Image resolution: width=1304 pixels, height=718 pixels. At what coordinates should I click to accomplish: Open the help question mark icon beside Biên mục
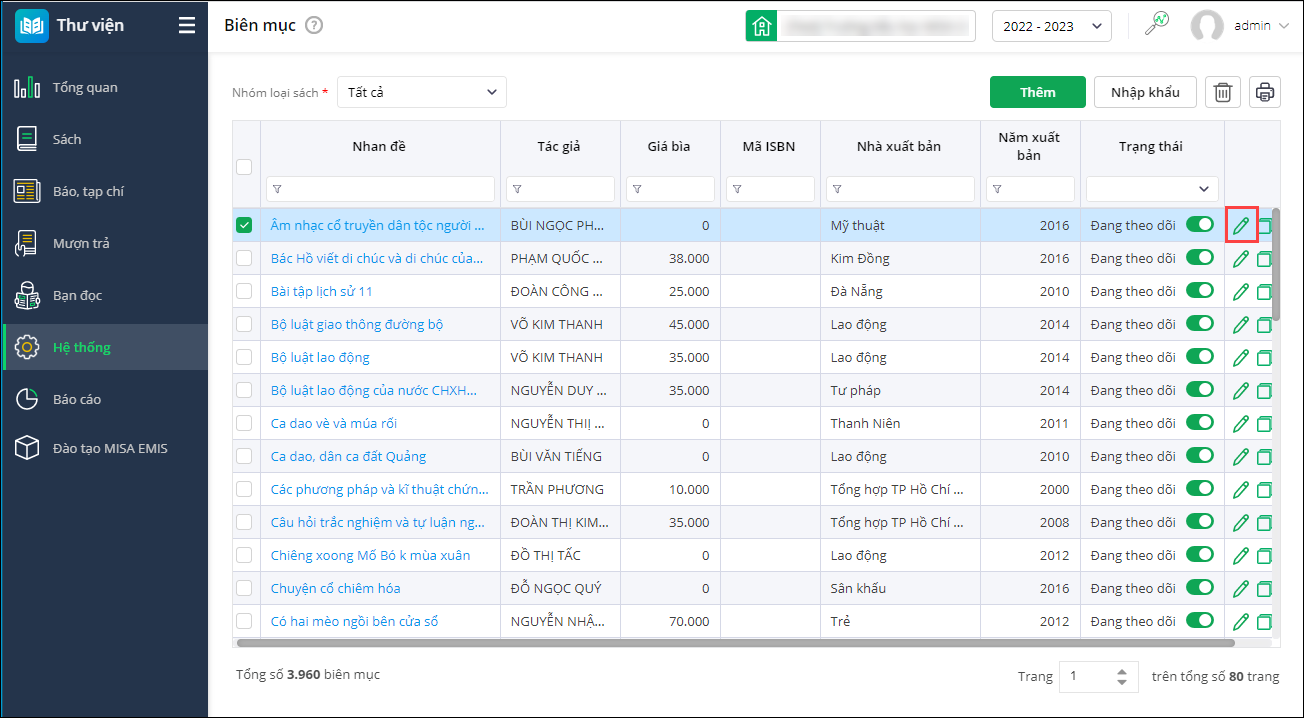314,26
